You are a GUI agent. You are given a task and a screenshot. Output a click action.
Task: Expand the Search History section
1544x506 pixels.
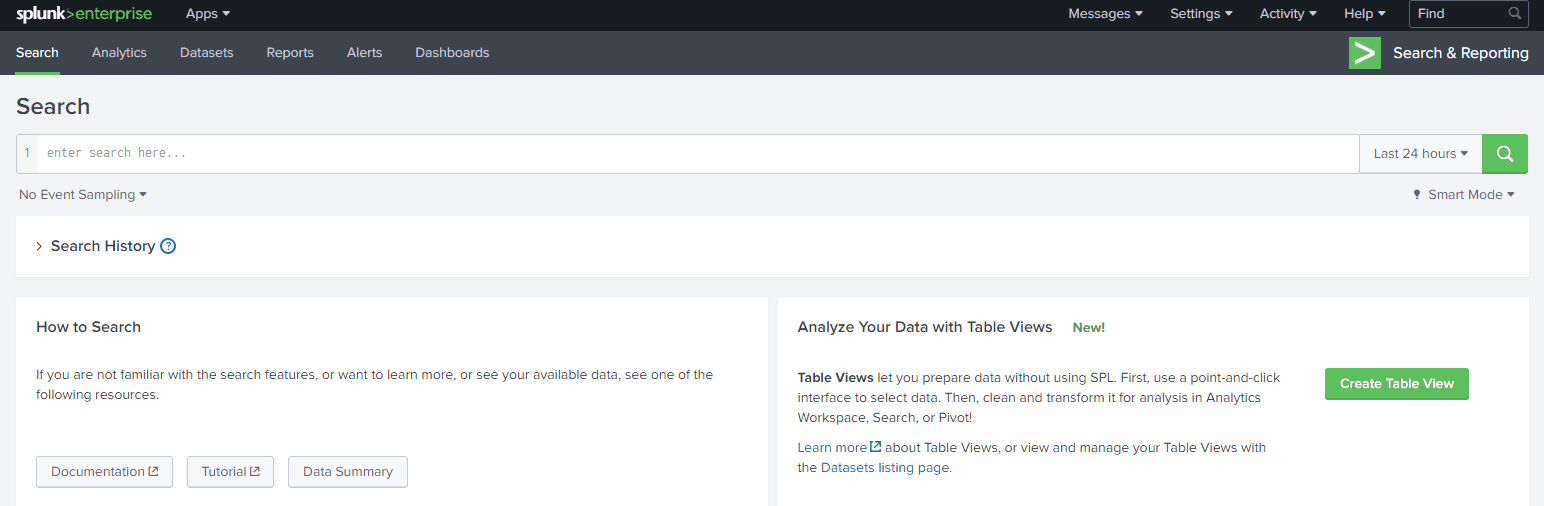click(x=39, y=246)
